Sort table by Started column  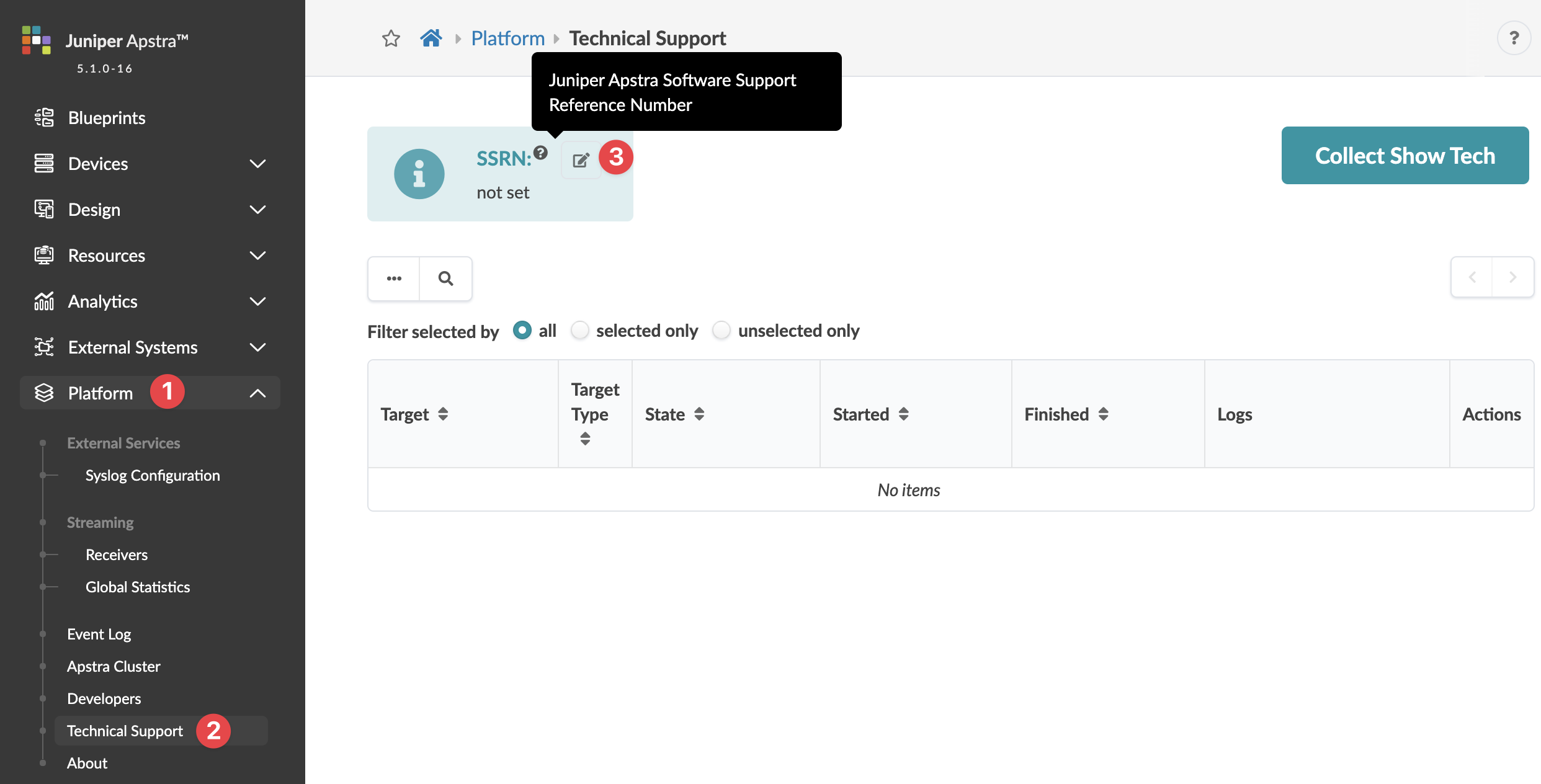[903, 414]
